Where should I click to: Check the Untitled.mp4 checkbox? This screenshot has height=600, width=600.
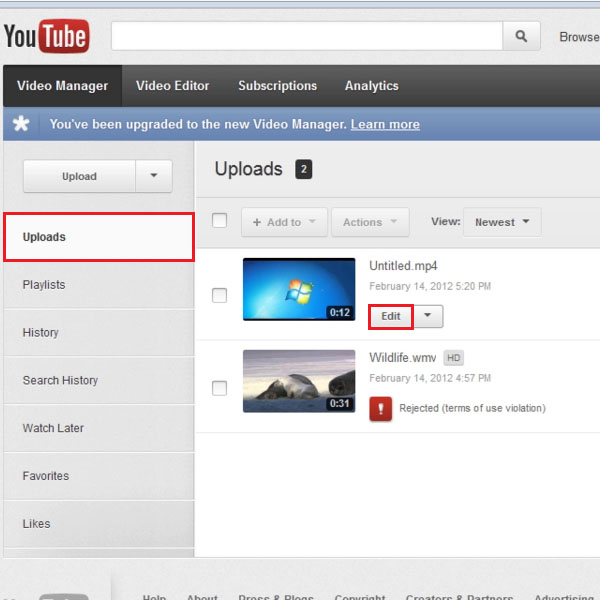[219, 295]
